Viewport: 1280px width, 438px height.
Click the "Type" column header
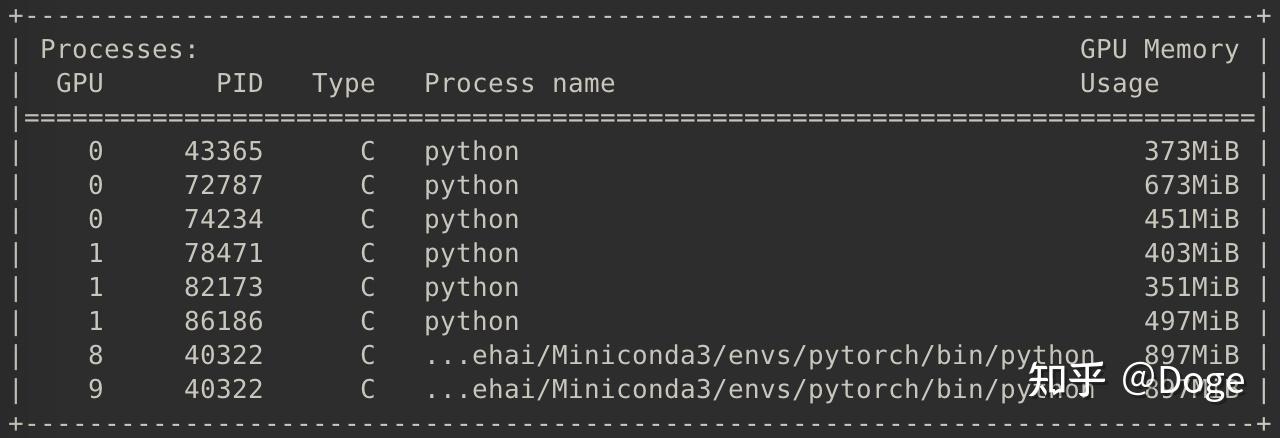tap(343, 83)
